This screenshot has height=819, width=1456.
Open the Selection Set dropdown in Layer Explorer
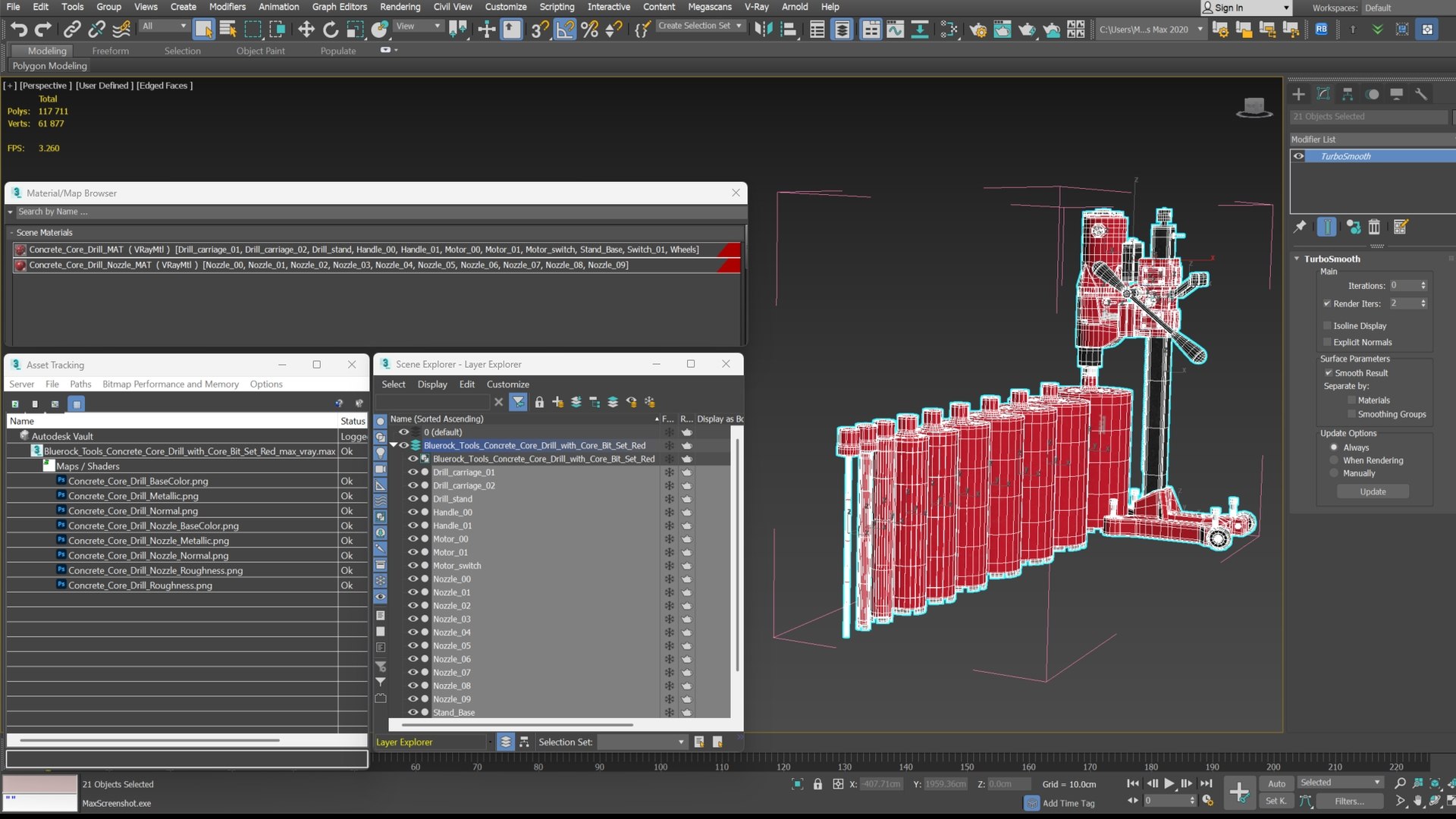point(642,742)
